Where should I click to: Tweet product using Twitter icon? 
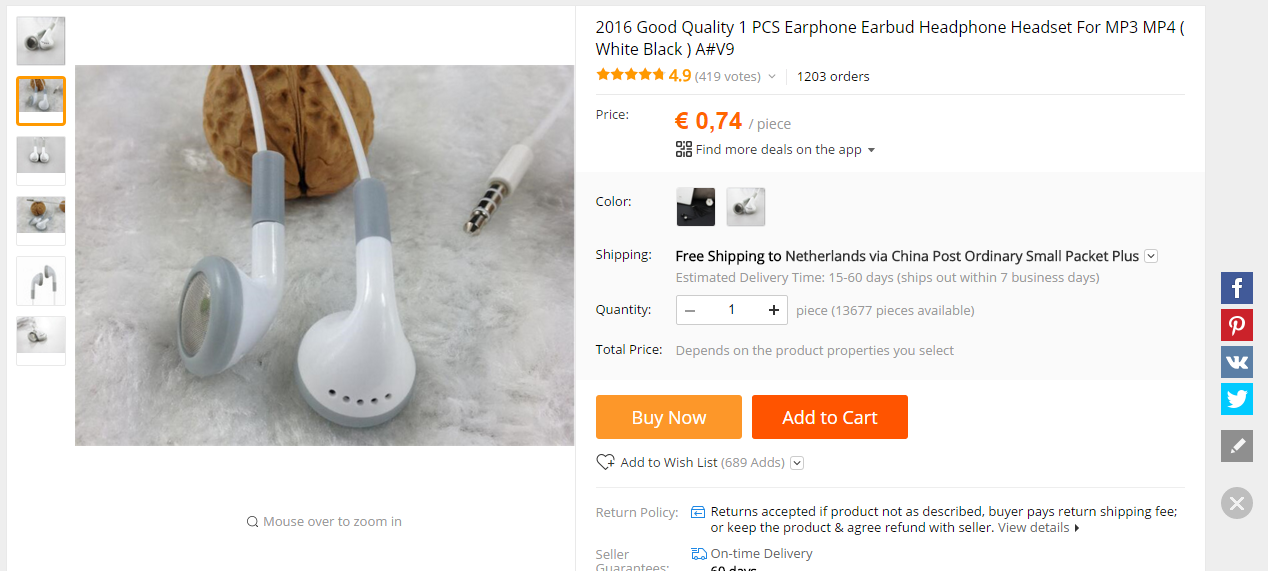coord(1237,399)
